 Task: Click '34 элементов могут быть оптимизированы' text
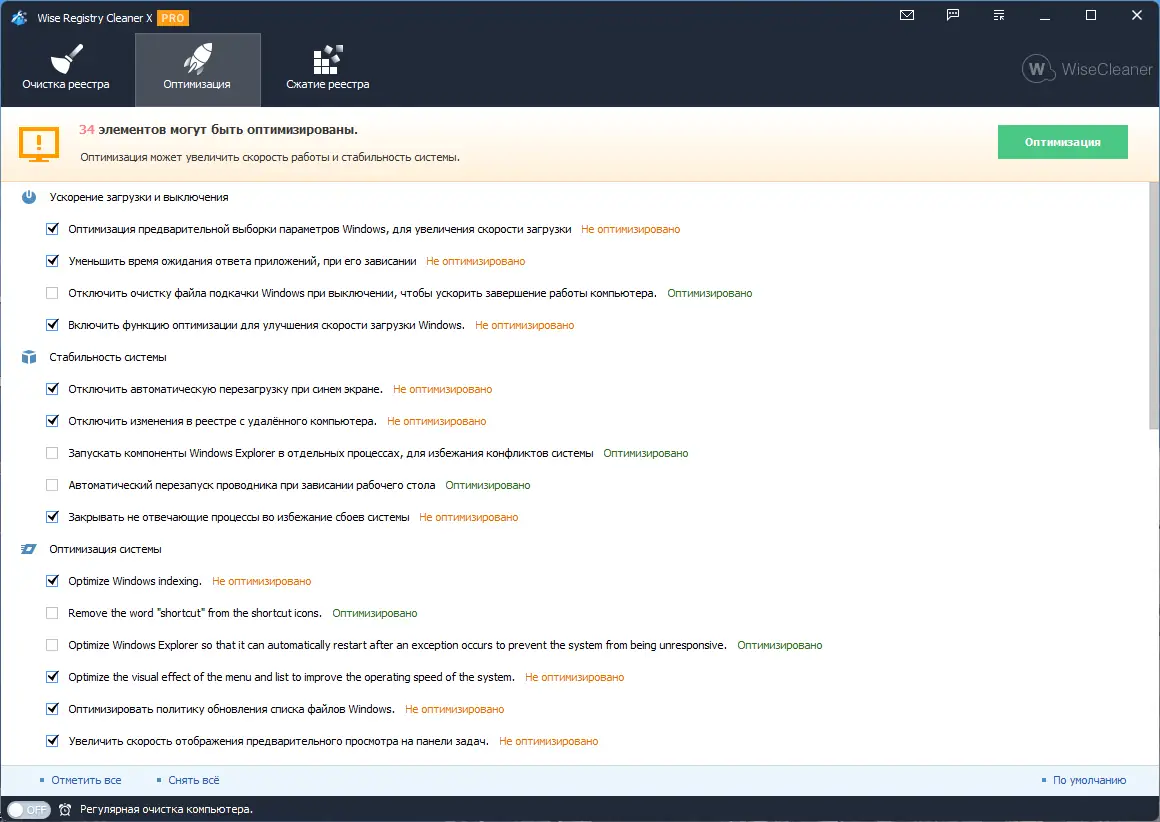click(218, 129)
